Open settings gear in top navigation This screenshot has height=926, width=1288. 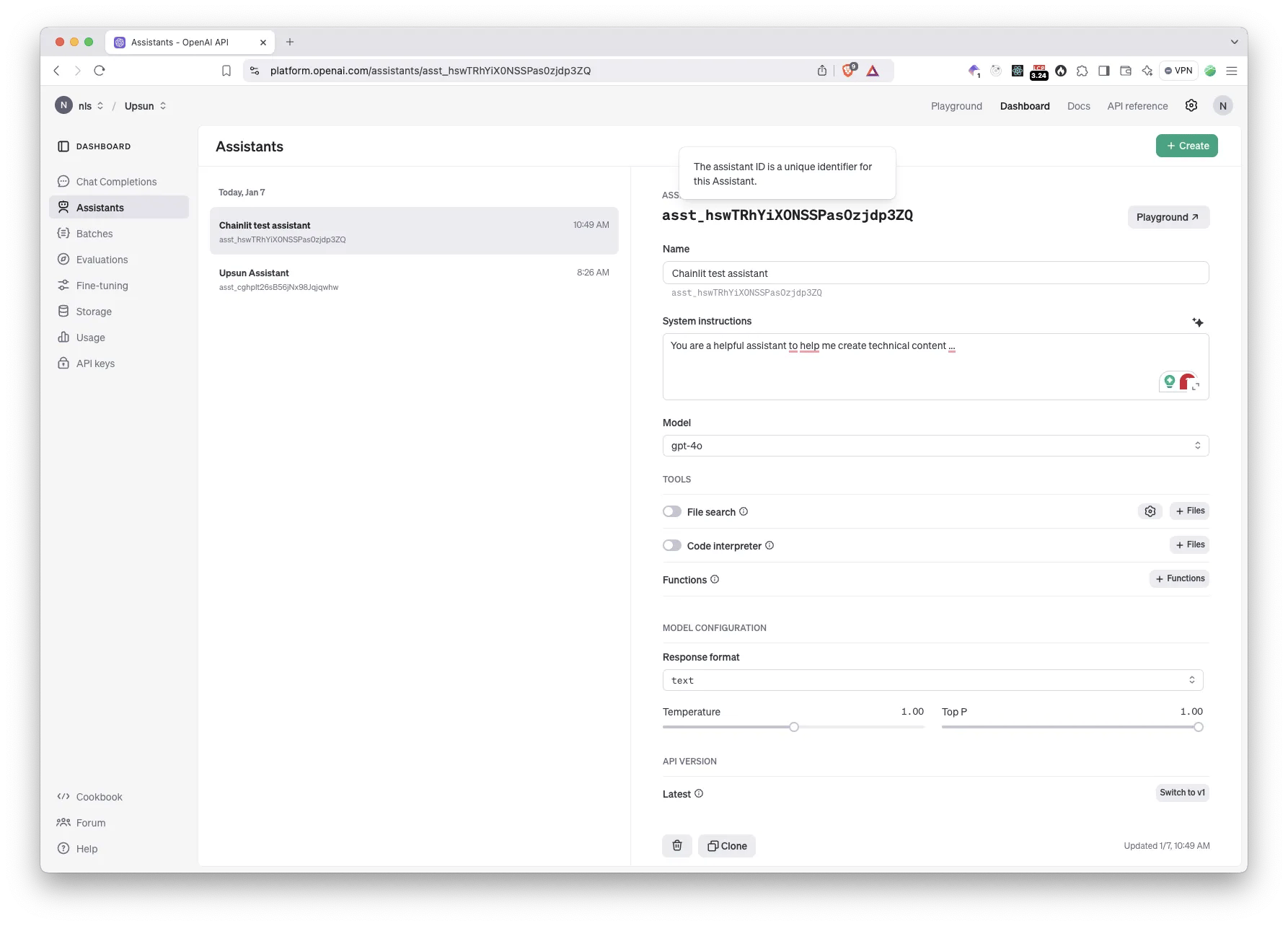1191,106
